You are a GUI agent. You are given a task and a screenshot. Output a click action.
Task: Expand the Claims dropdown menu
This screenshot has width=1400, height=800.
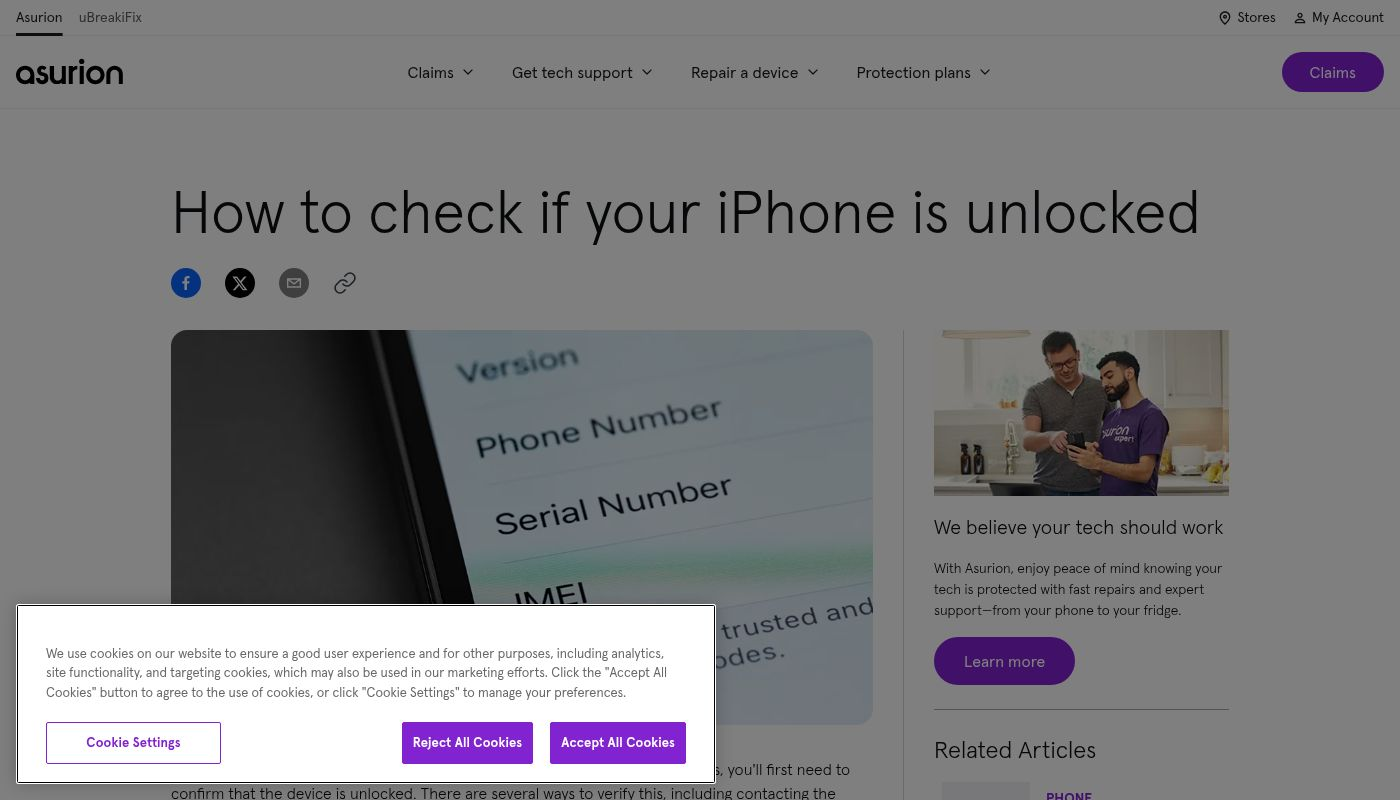(440, 73)
